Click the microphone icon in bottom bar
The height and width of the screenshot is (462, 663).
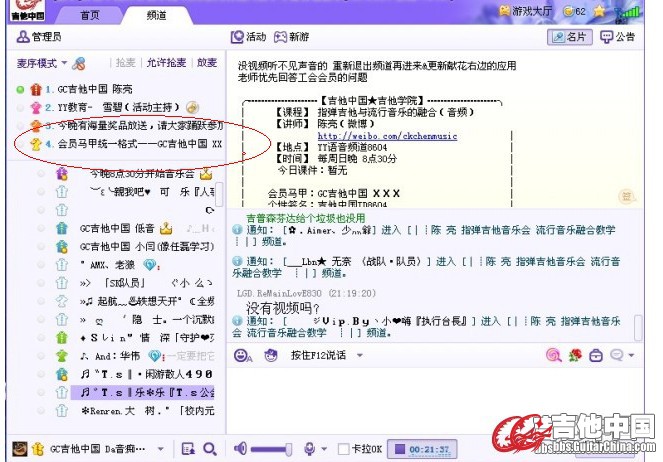coord(308,449)
